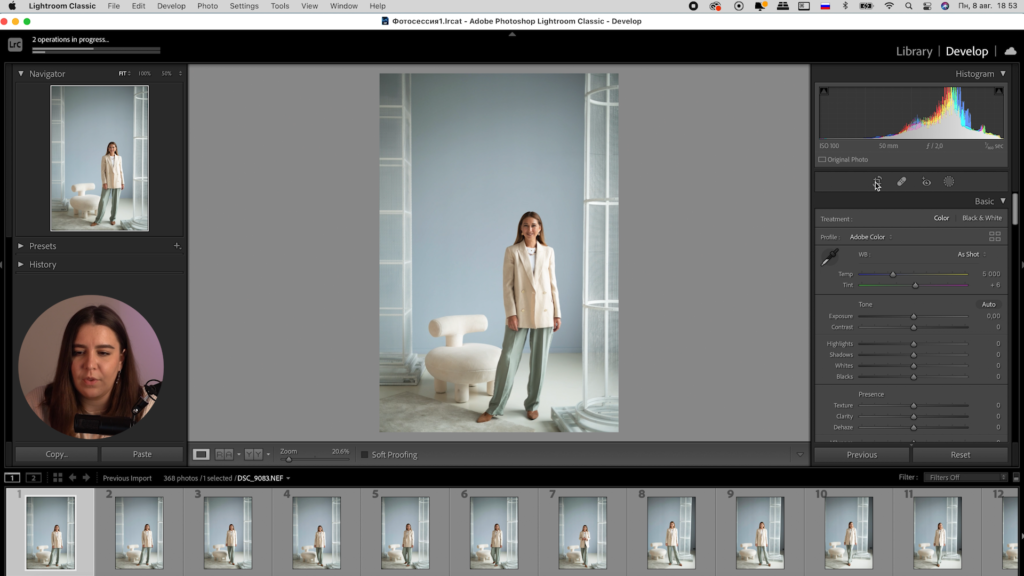Click the Auto tone button

pos(988,304)
